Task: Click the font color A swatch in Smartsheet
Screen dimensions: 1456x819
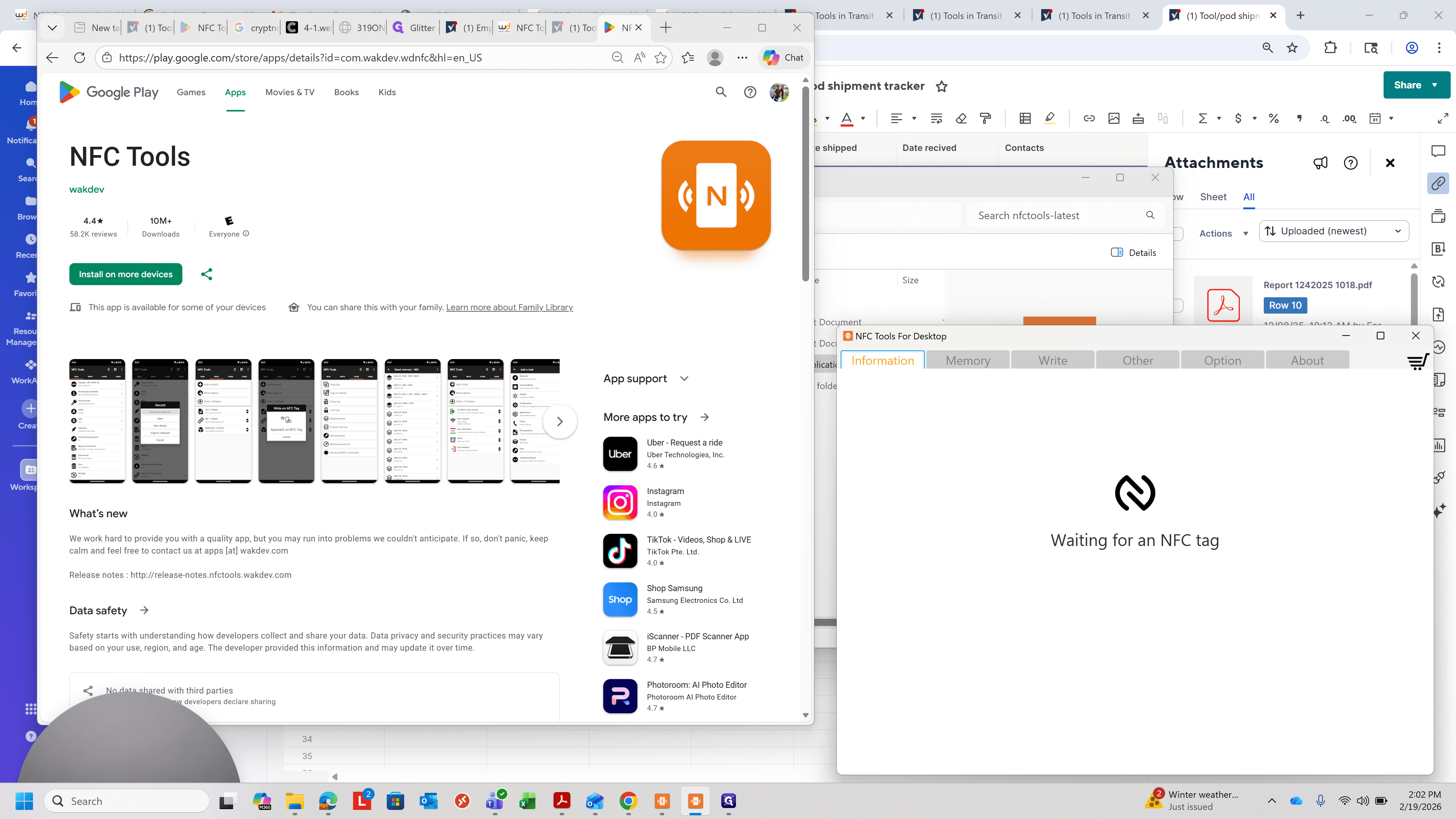Action: (x=846, y=118)
